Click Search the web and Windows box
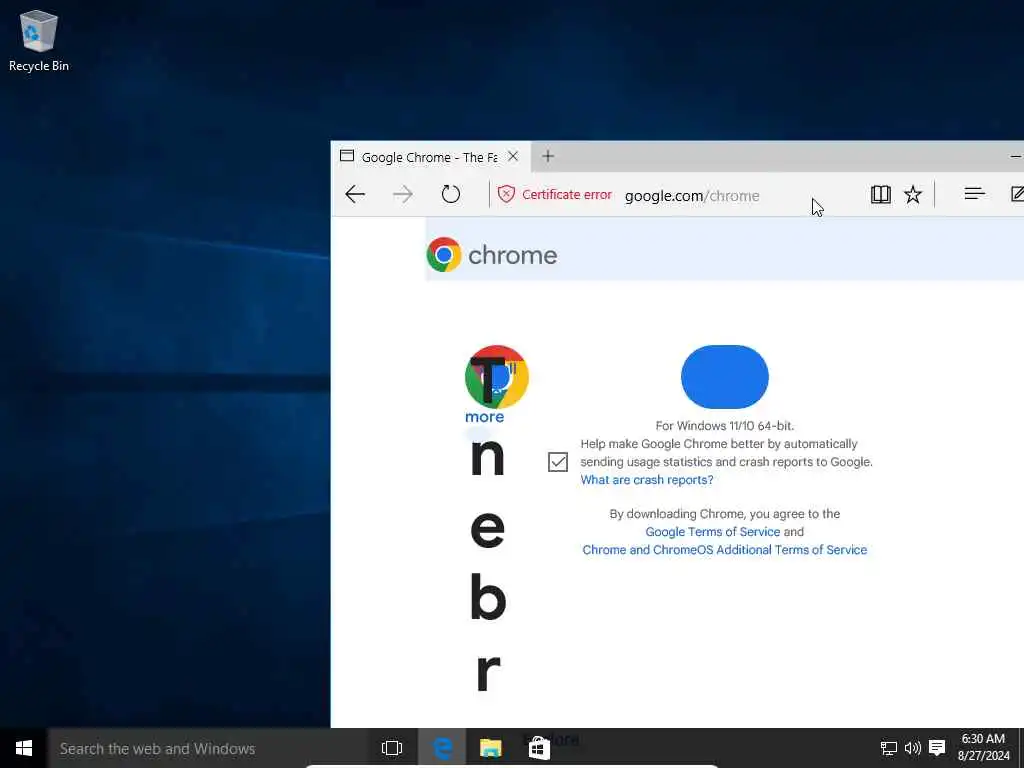Image resolution: width=1024 pixels, height=768 pixels. point(208,748)
